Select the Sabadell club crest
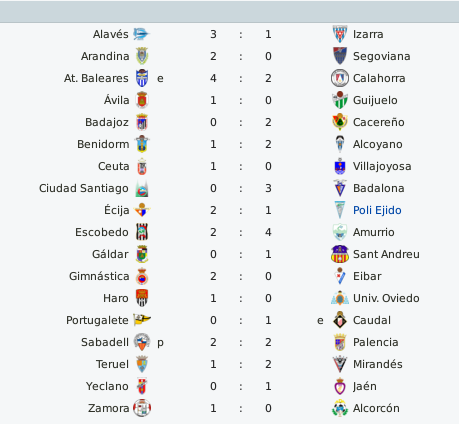This screenshot has width=459, height=424. 142,342
